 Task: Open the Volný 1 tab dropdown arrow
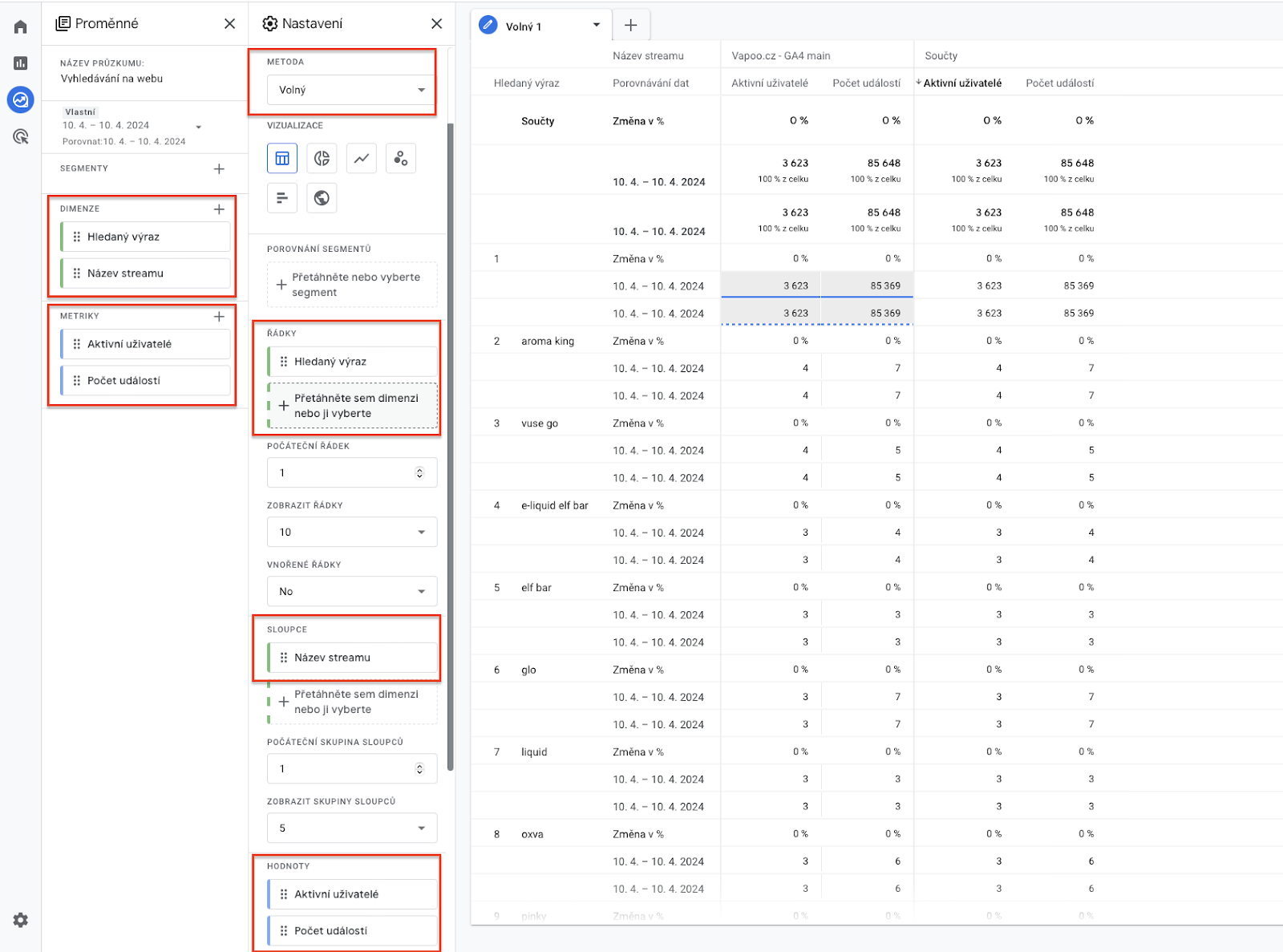597,26
